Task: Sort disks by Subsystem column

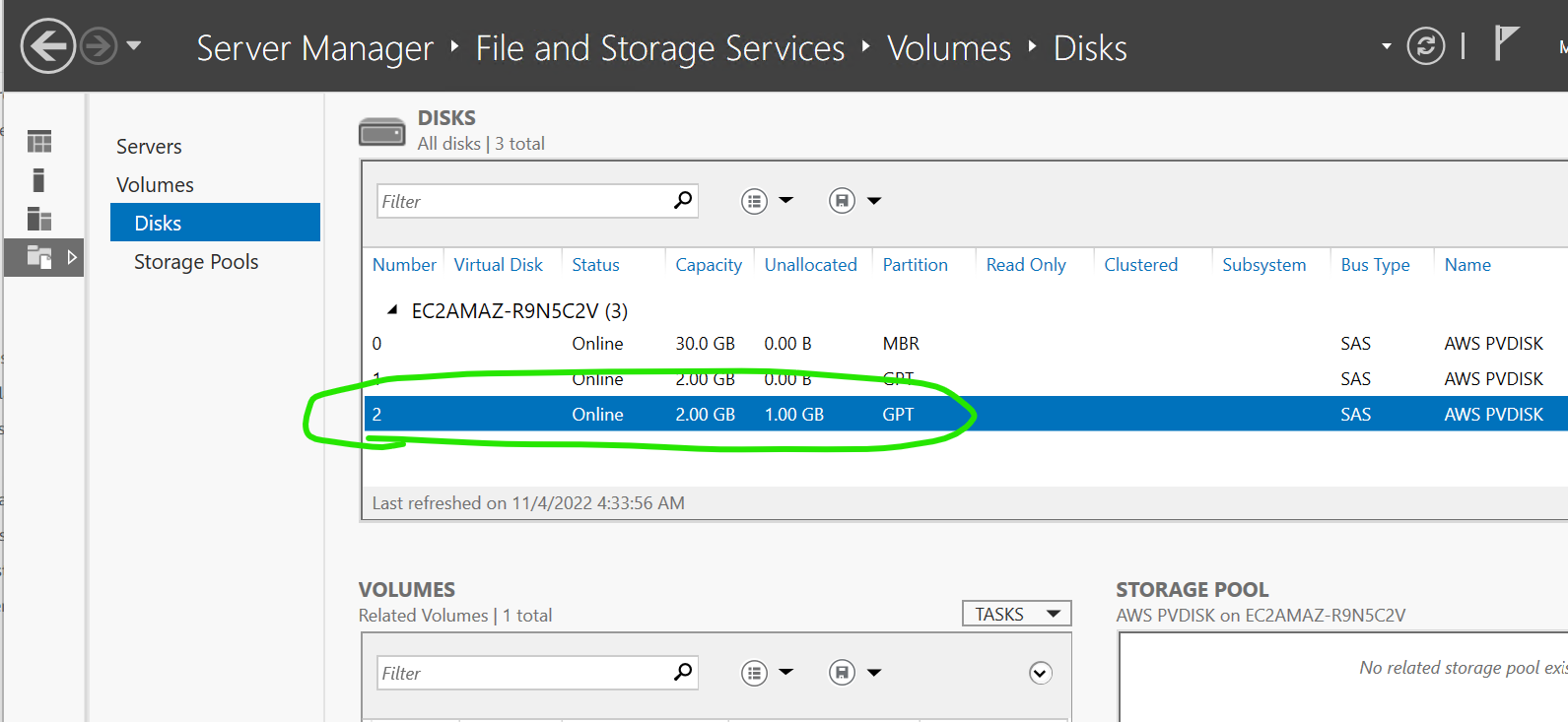Action: 1264,265
